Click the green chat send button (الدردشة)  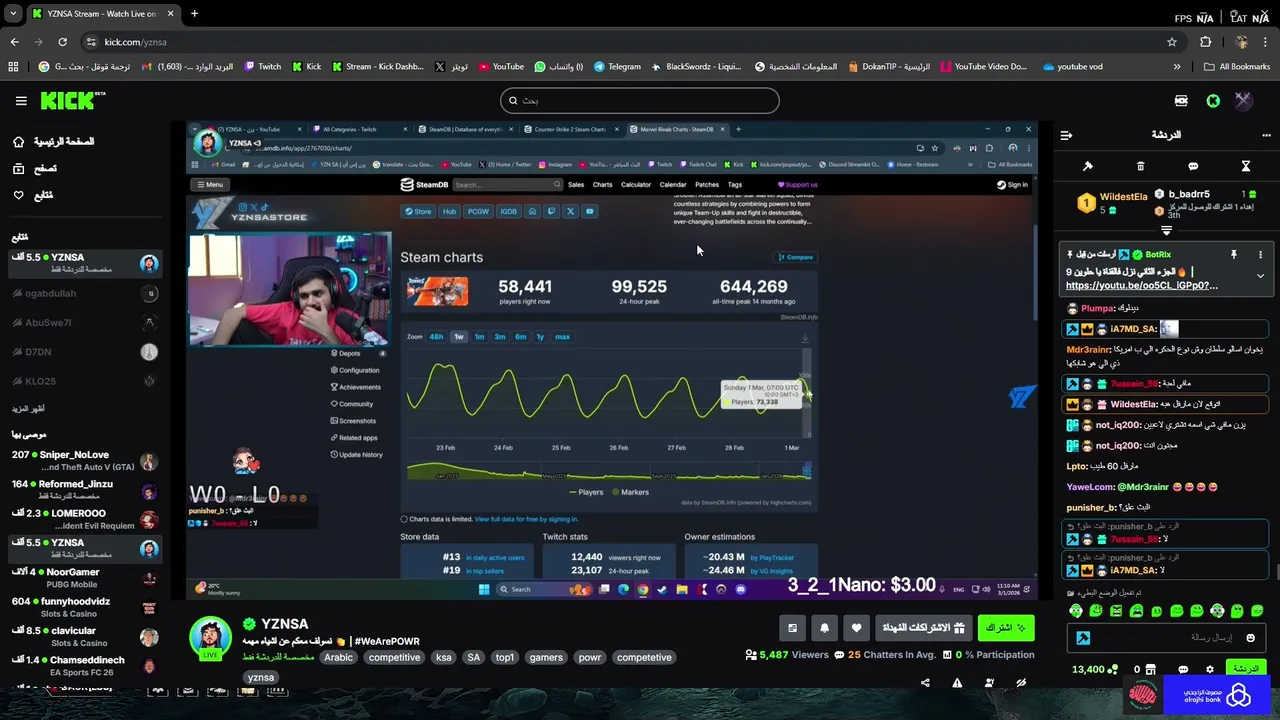[x=1245, y=669]
